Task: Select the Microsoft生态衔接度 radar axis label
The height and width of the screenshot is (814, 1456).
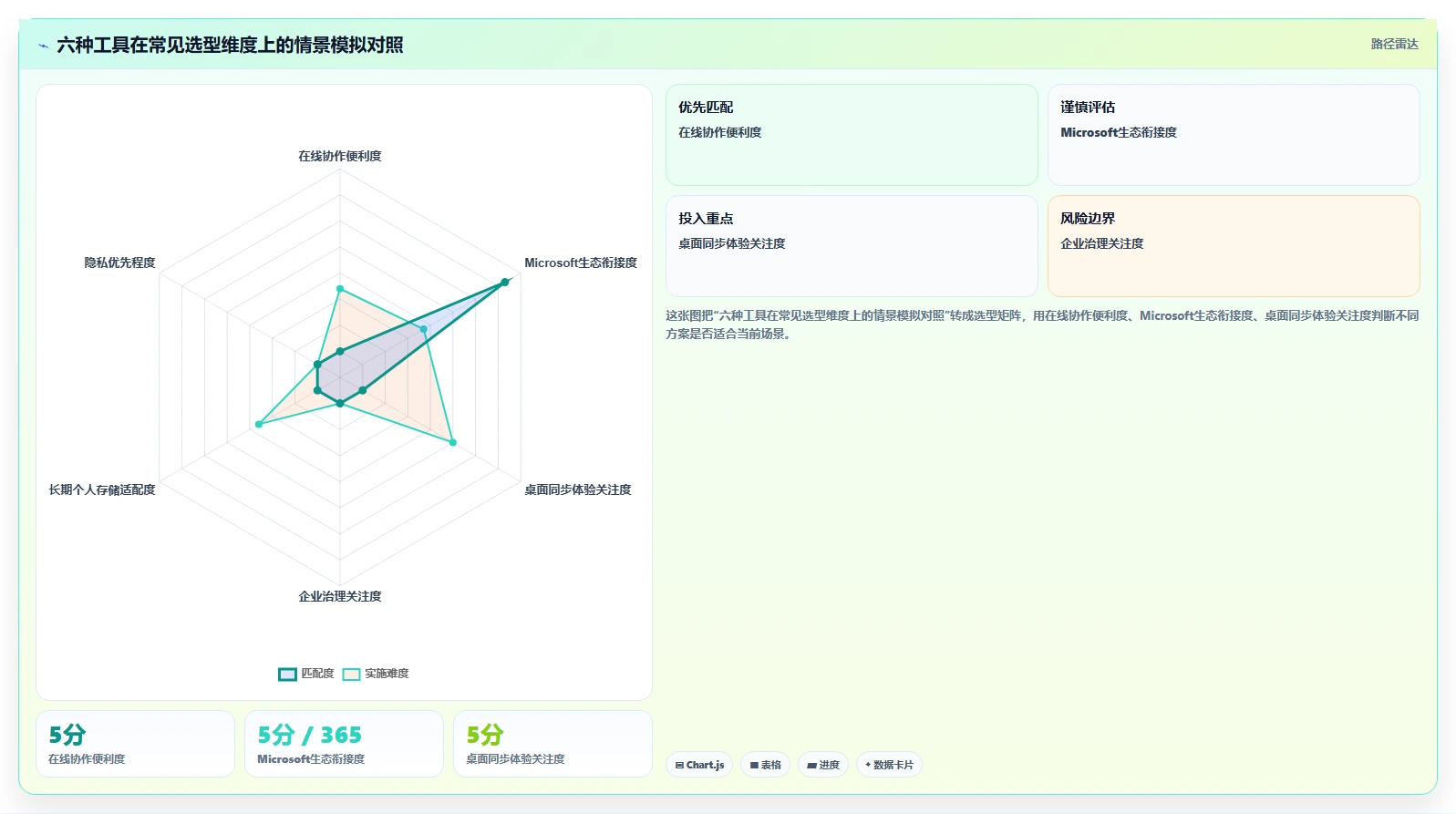Action: [x=581, y=263]
